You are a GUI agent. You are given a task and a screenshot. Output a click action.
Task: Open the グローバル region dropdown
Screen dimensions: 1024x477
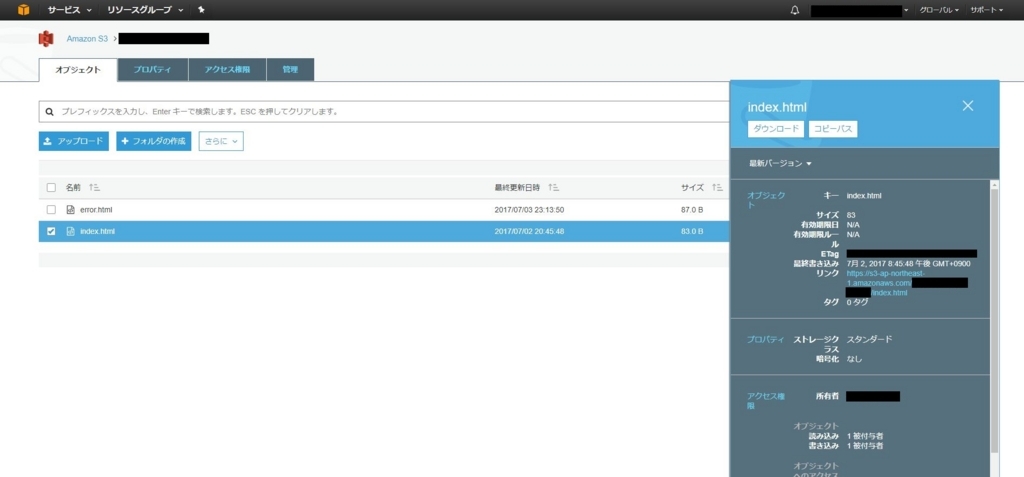[939, 10]
